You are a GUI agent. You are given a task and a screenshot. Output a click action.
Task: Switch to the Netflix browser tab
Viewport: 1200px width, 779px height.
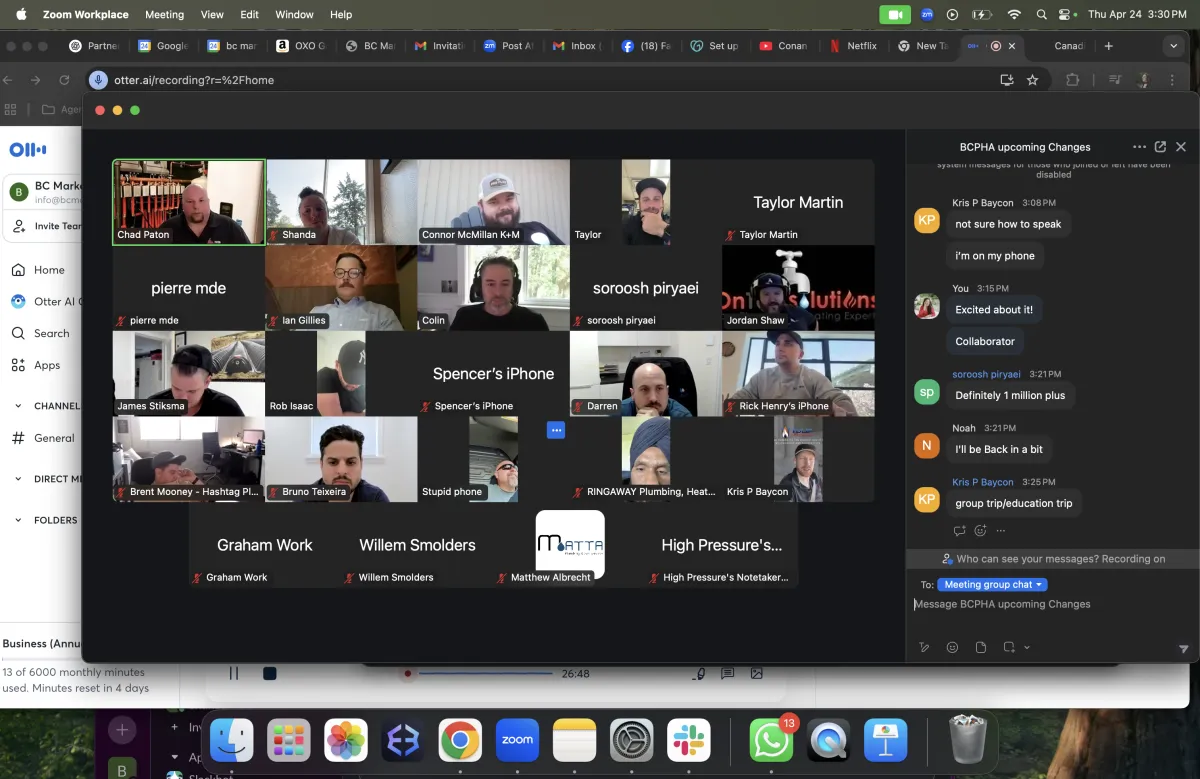853,45
